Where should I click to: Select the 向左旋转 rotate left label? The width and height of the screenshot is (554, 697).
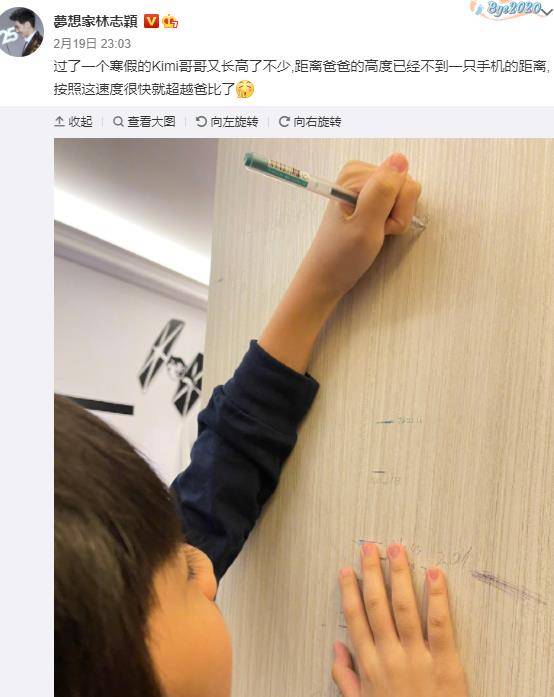point(234,121)
